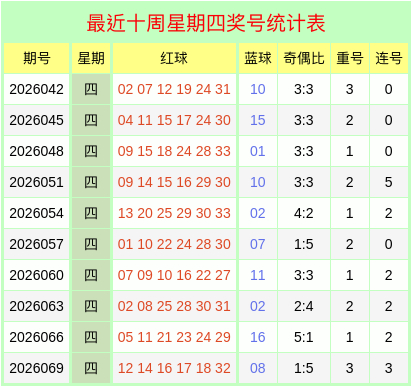
Task: Click blue ball 16 in row 2026066
Action: [258, 337]
